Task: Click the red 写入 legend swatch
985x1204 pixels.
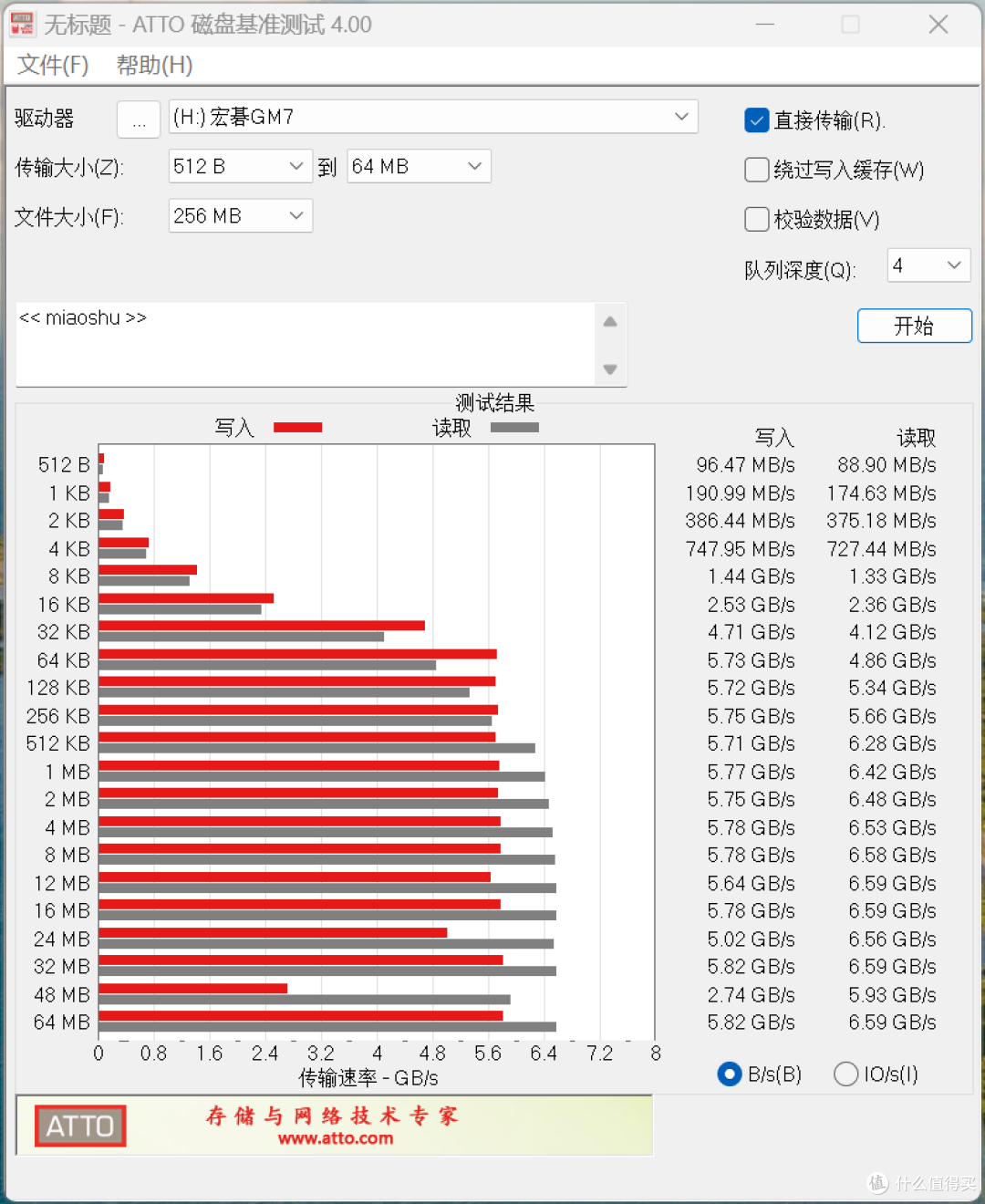Action: [x=297, y=426]
